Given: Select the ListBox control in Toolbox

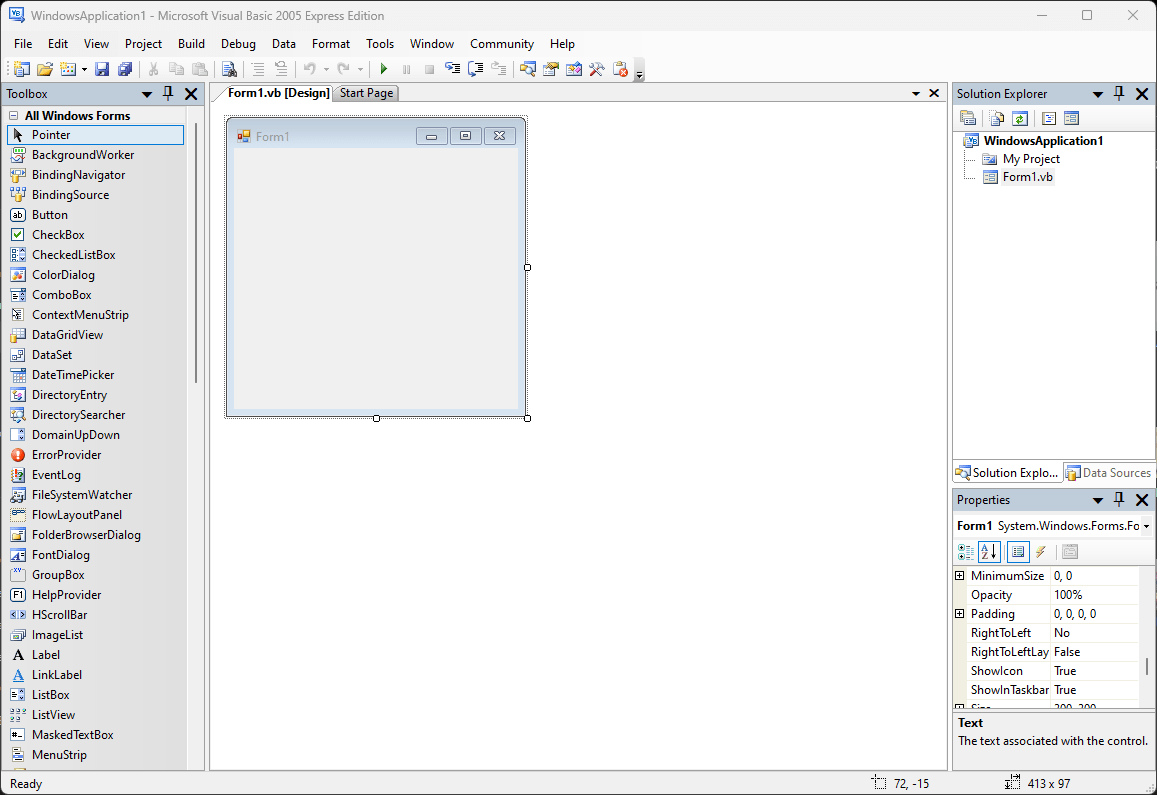Looking at the screenshot, I should (x=95, y=695).
